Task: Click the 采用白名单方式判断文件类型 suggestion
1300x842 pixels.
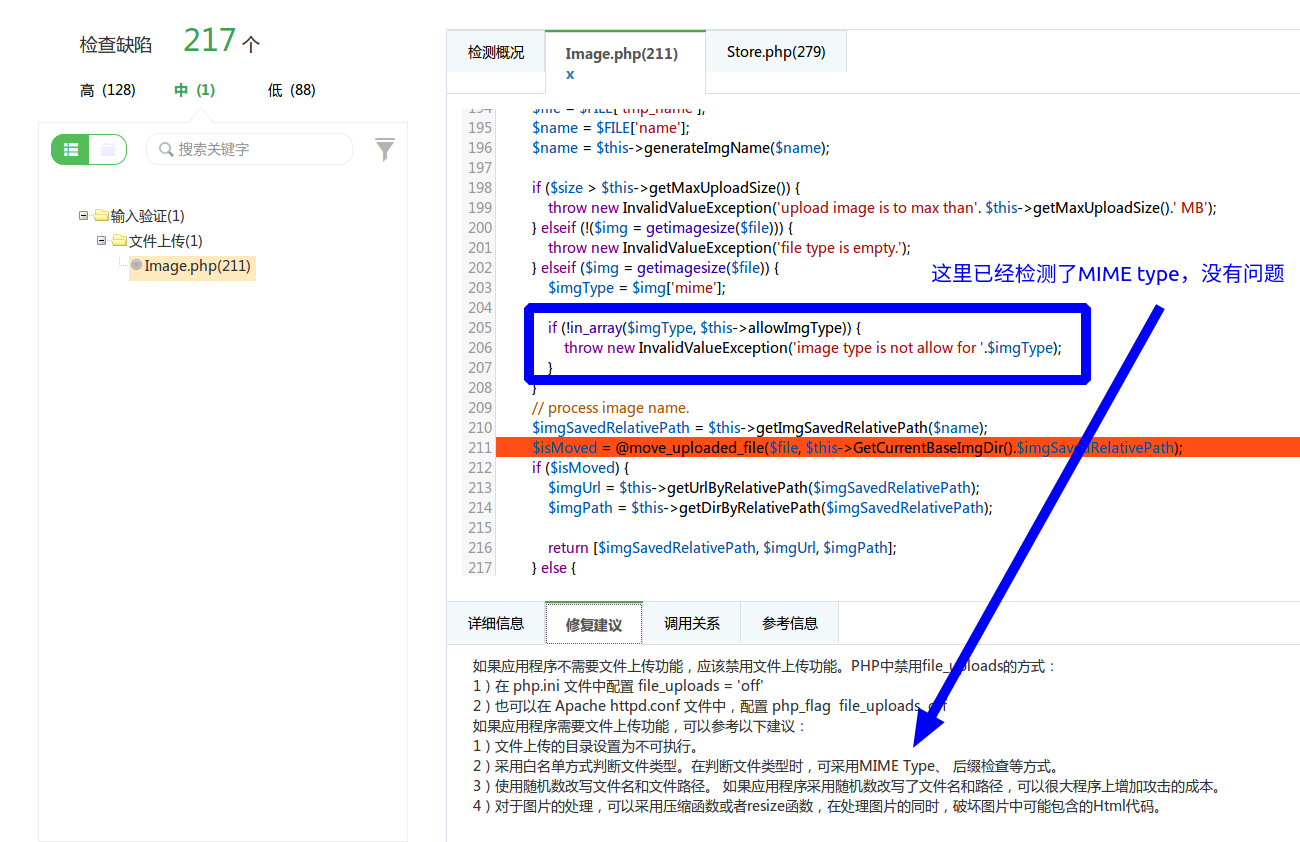Action: coord(766,766)
